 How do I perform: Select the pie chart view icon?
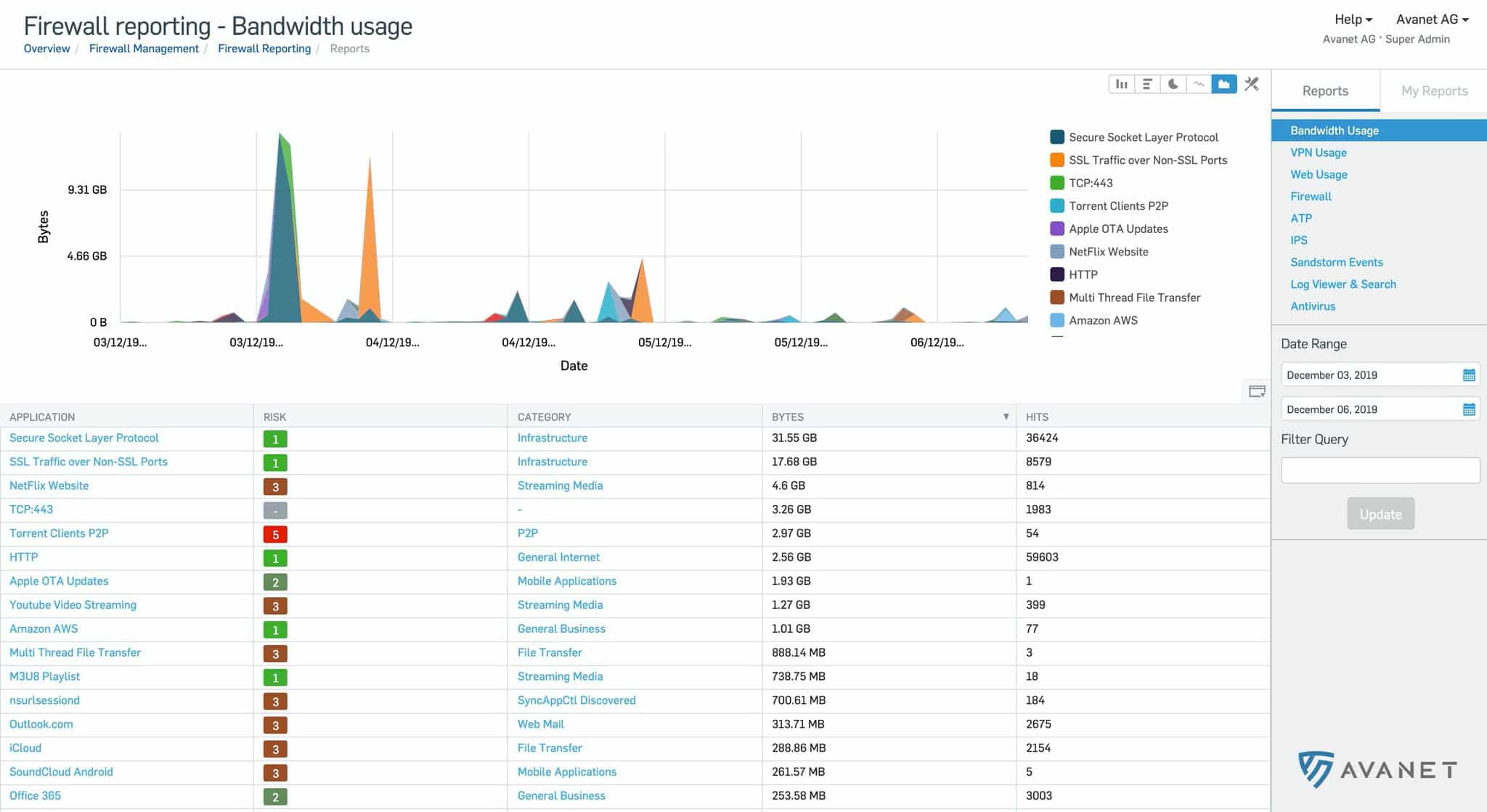(1173, 84)
